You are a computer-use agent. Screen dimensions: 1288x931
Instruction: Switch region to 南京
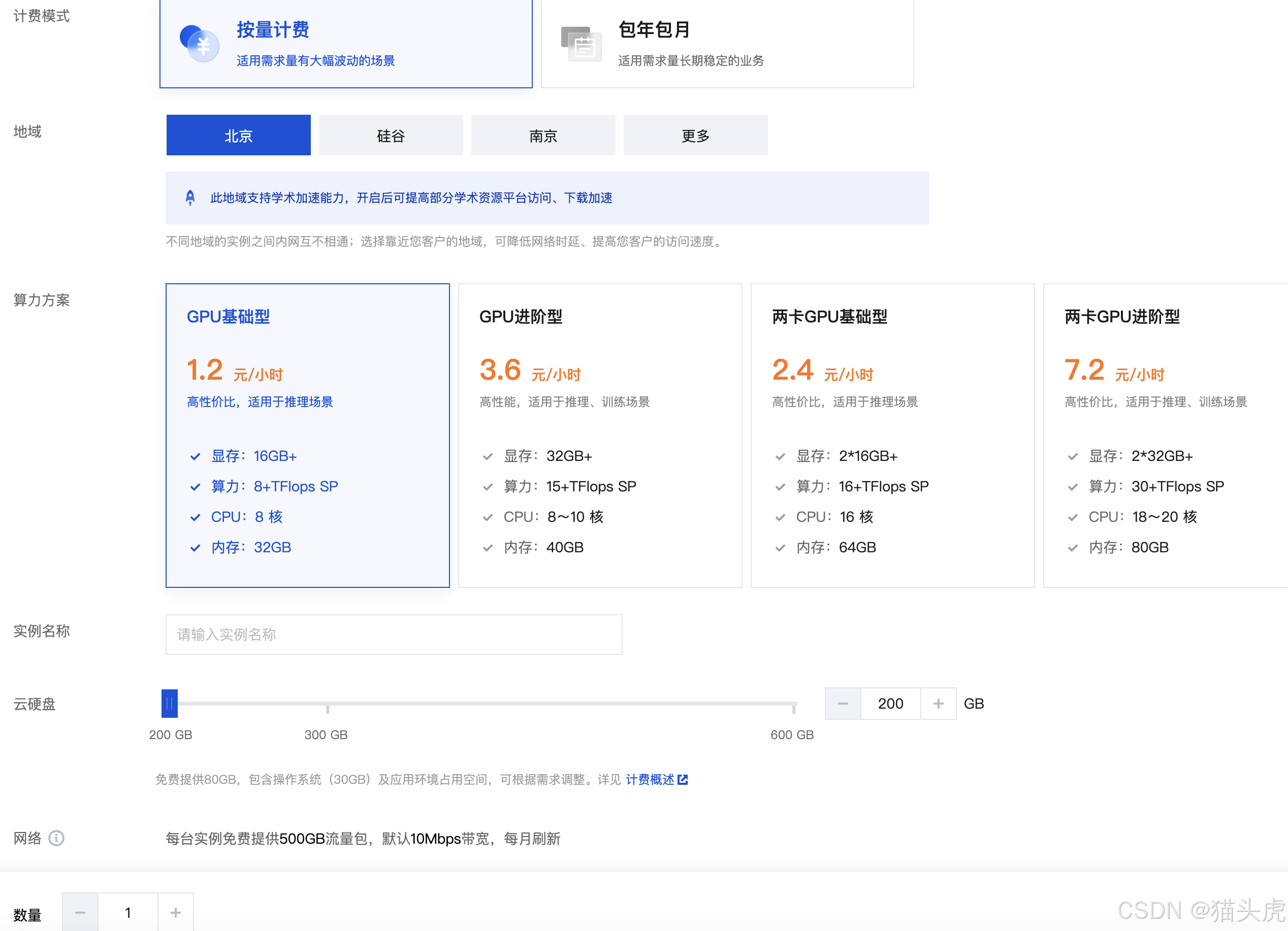543,135
